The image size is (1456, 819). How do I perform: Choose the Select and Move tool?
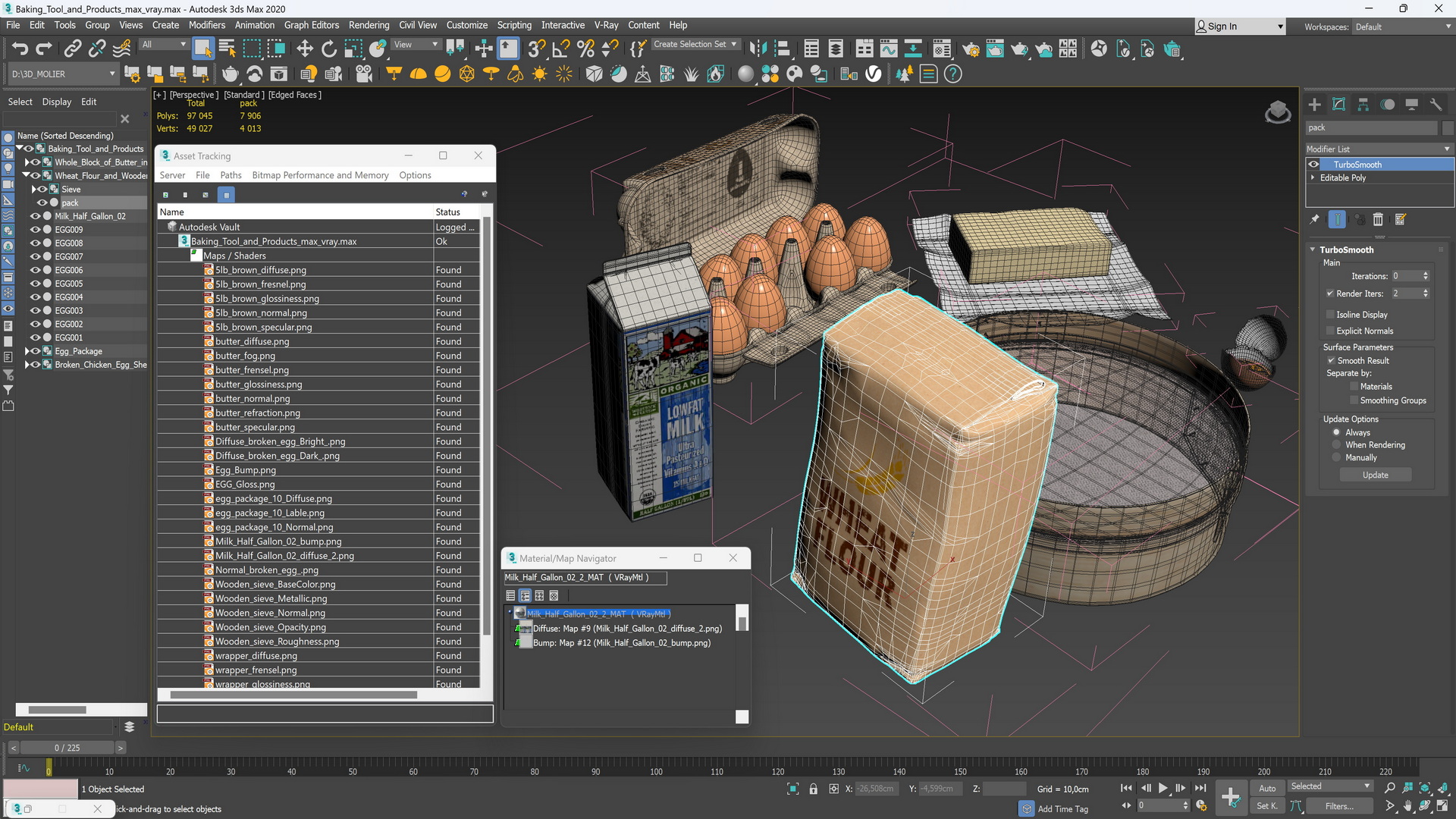(x=305, y=49)
